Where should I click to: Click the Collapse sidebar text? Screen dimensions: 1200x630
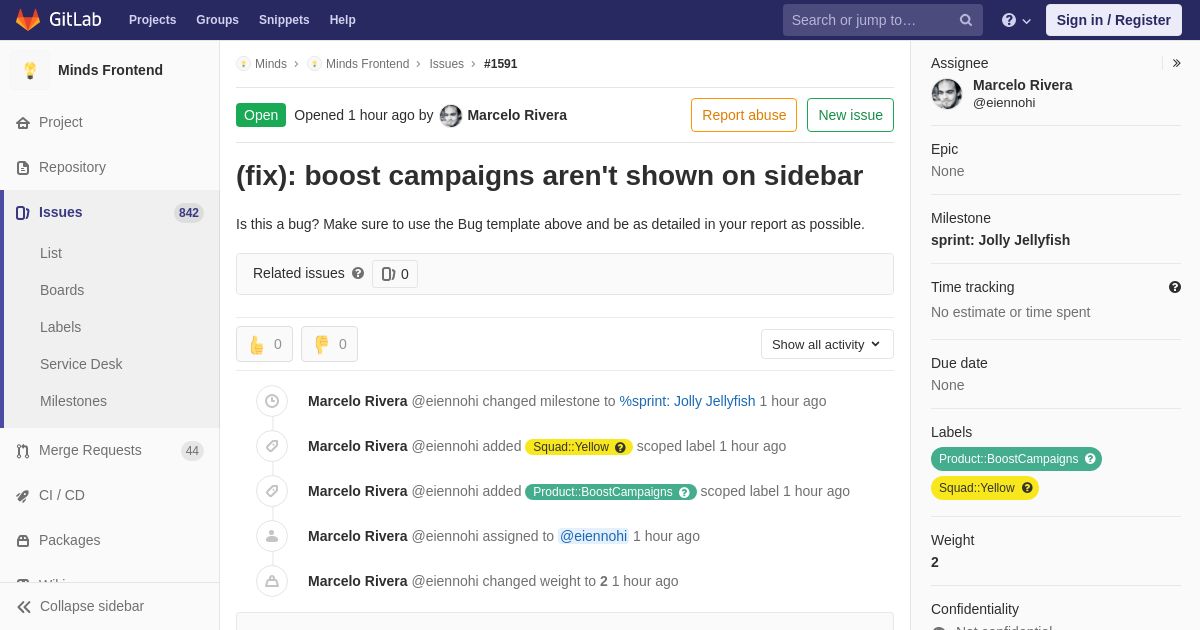(x=92, y=606)
